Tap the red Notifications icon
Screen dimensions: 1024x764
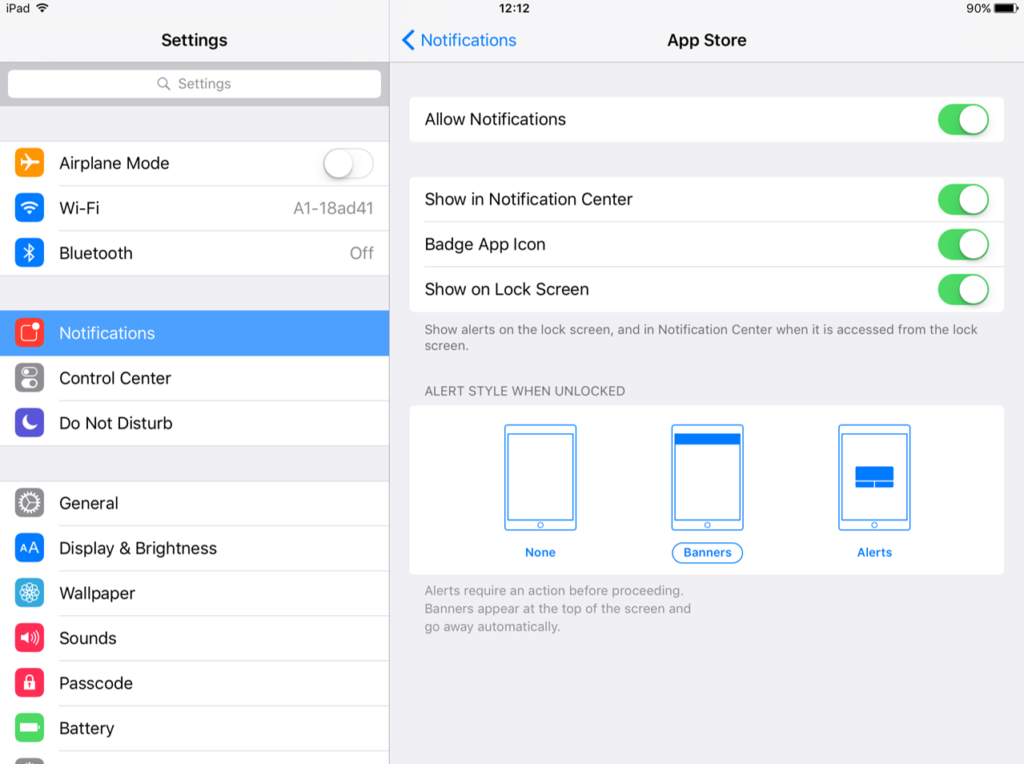[x=29, y=333]
